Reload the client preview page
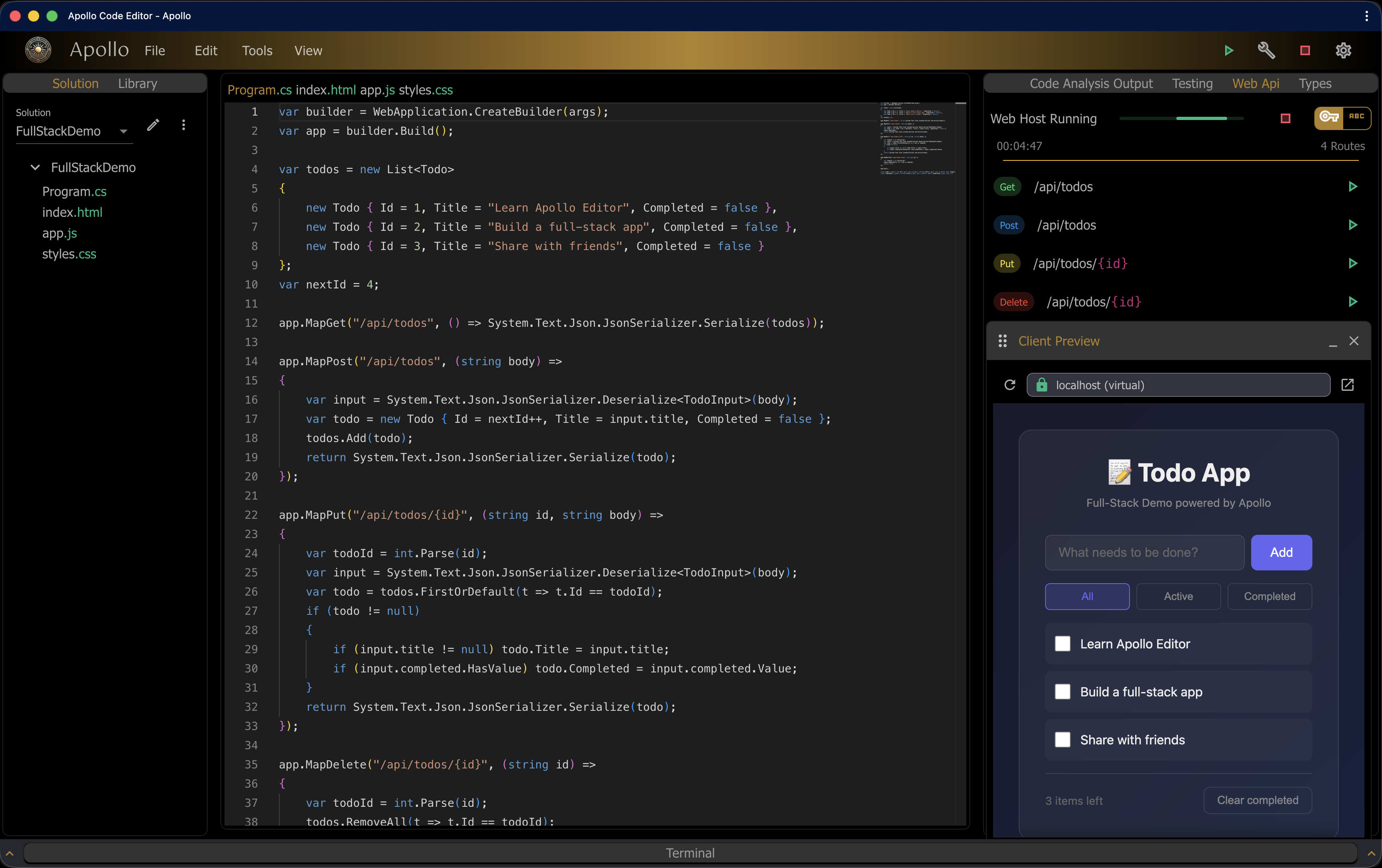This screenshot has width=1382, height=868. (1010, 385)
